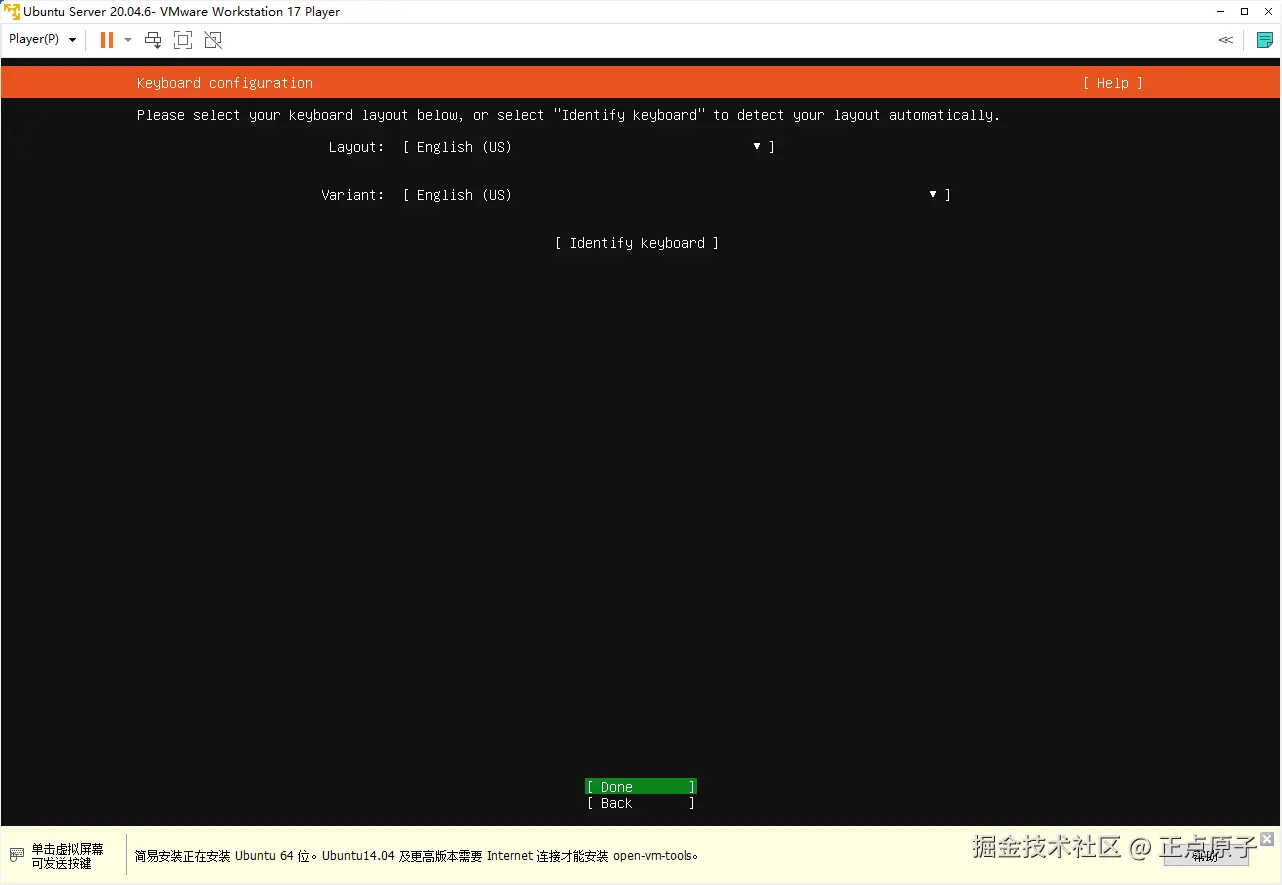This screenshot has width=1282, height=885.
Task: Collapse the toolbar with the double chevron
Action: (x=1225, y=40)
